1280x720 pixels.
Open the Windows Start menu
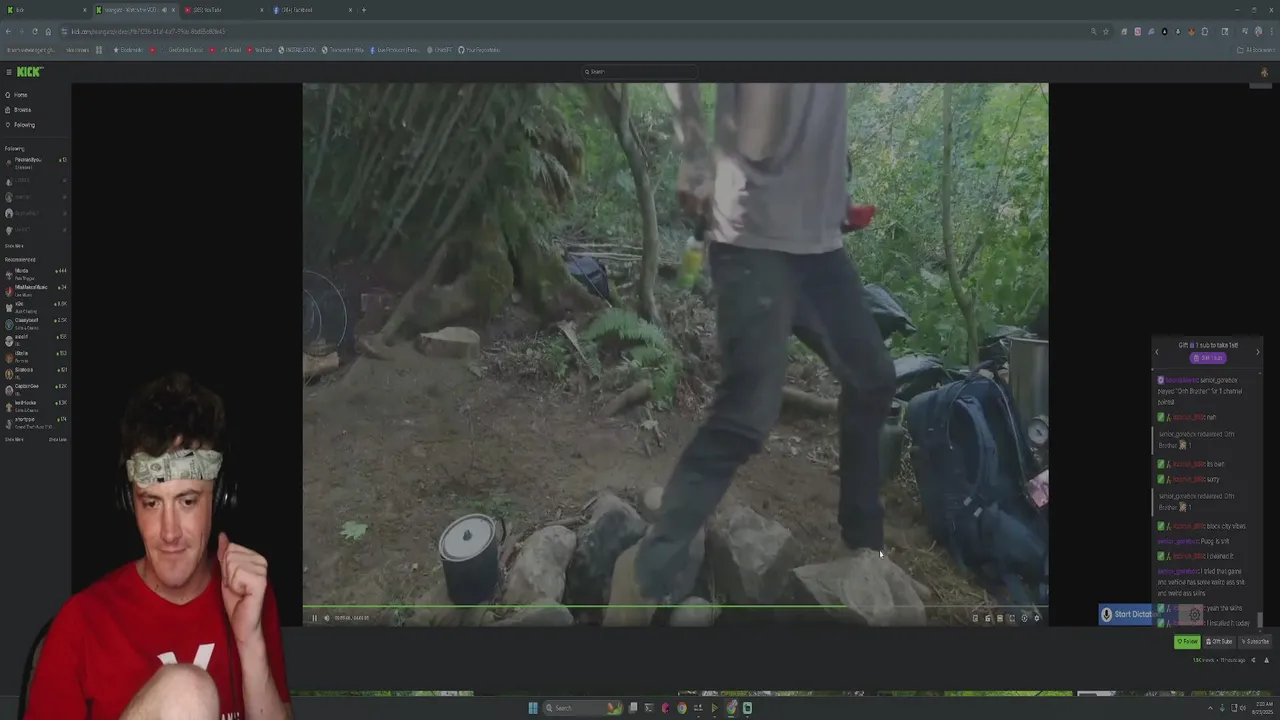[532, 708]
